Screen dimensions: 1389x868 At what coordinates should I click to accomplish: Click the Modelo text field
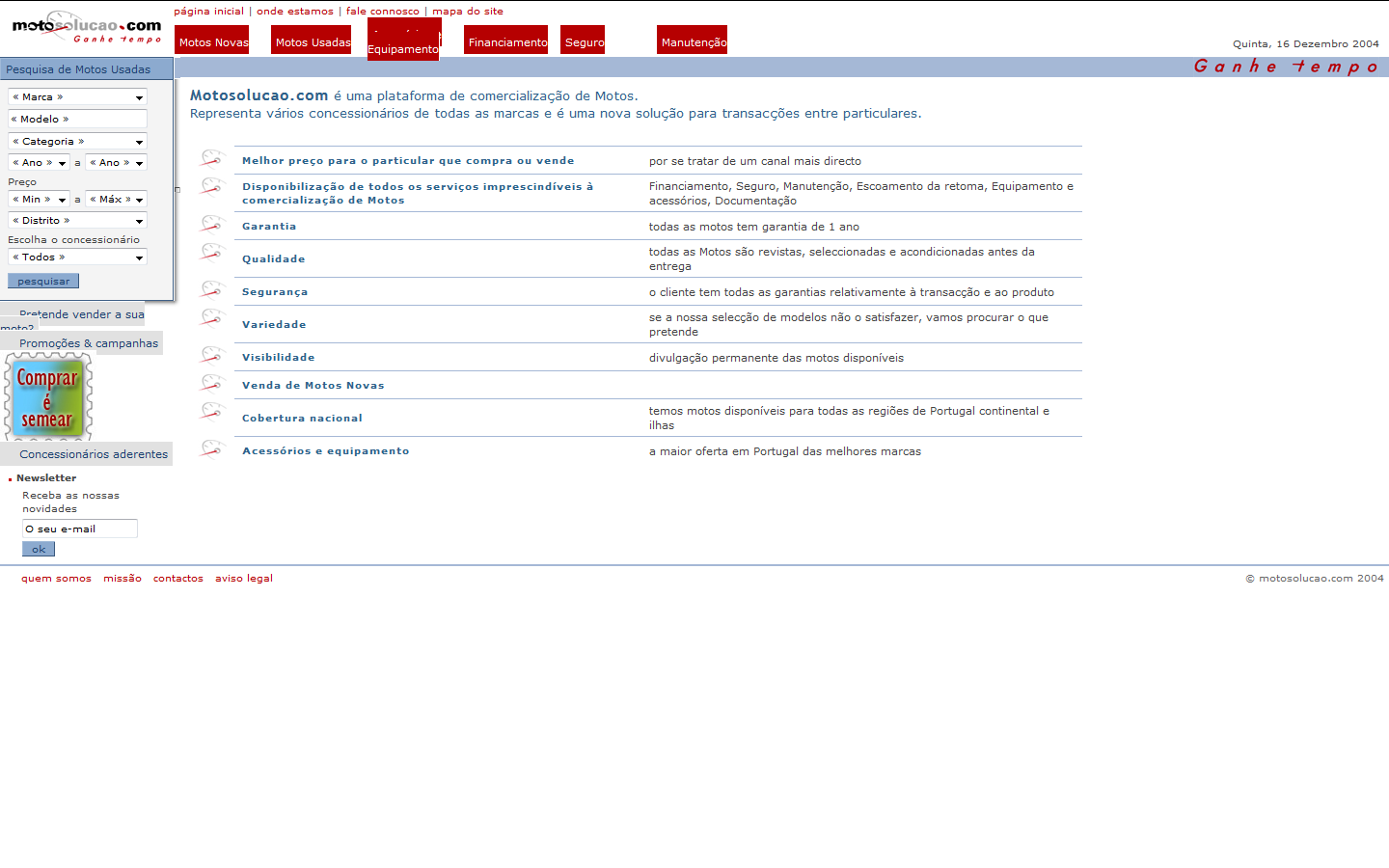(x=77, y=120)
